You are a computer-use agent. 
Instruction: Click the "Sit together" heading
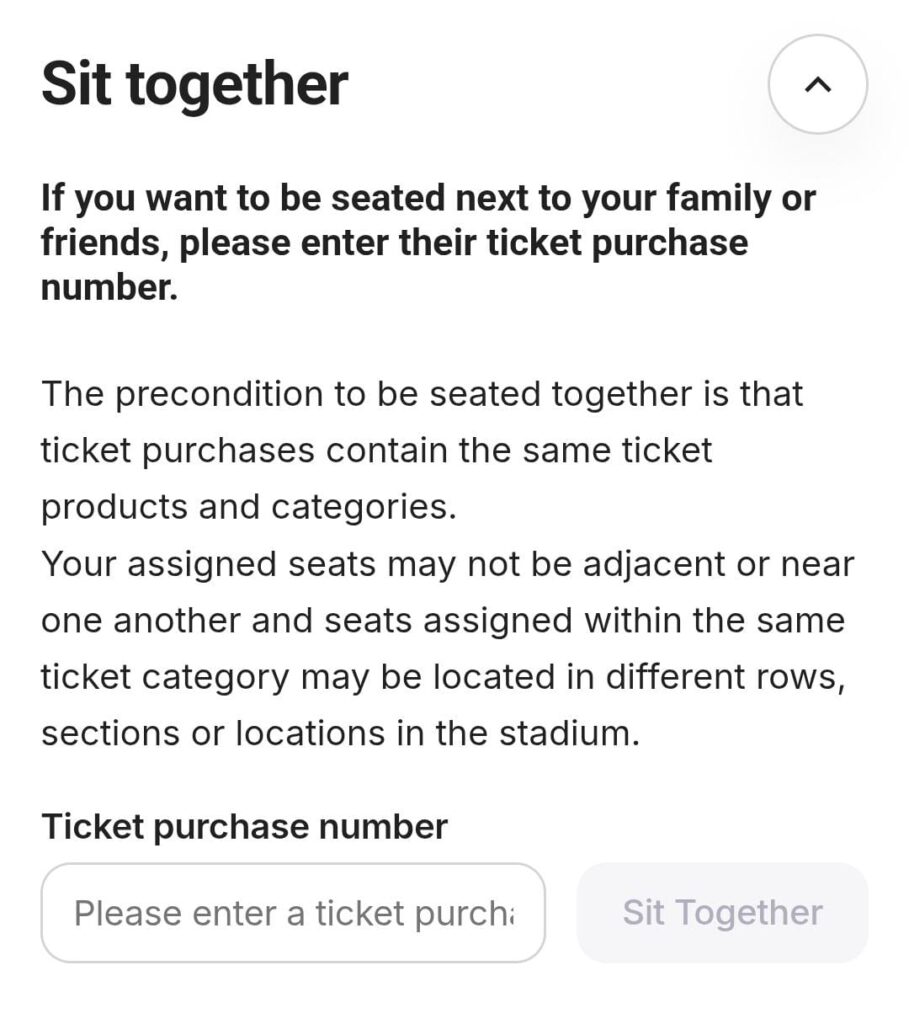click(194, 84)
